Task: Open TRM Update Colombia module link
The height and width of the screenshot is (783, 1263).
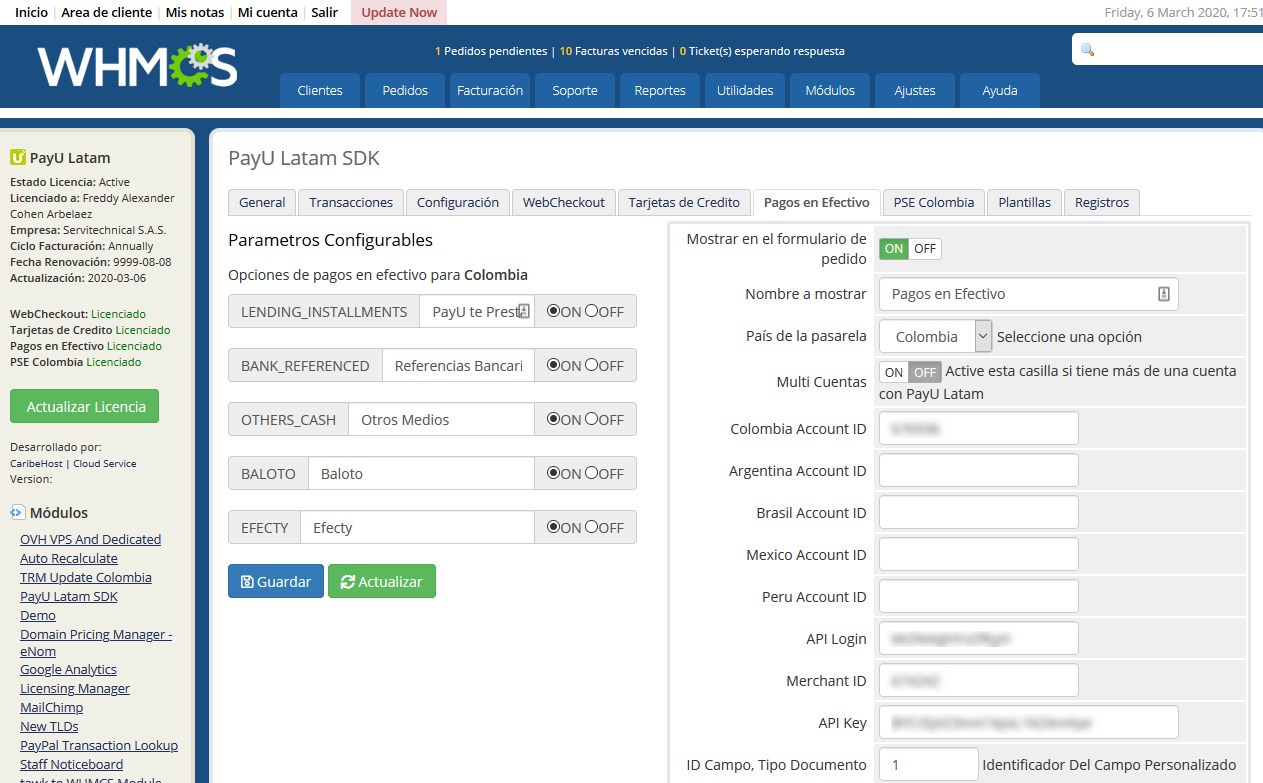Action: point(86,577)
